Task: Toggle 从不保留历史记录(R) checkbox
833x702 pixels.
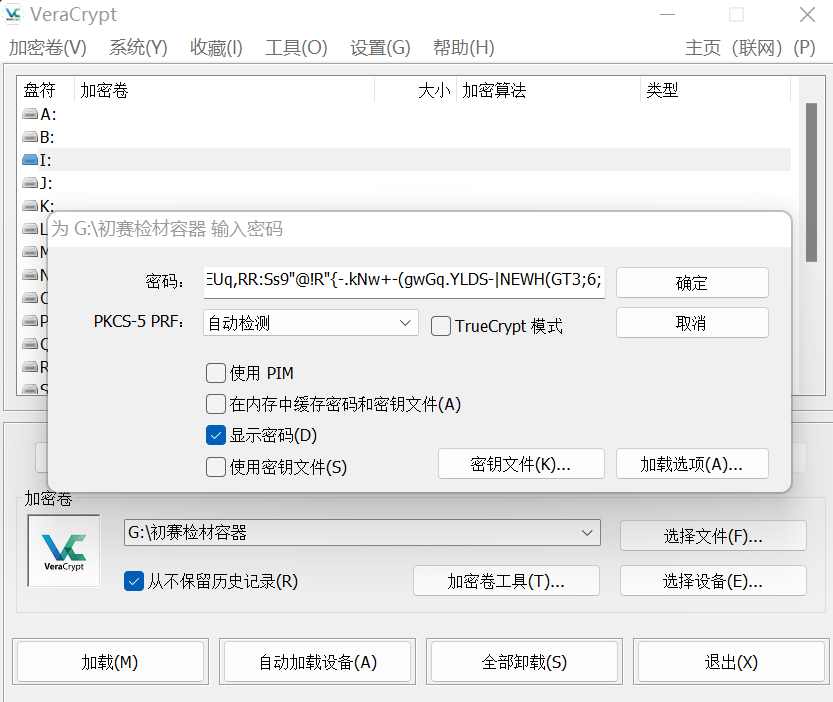Action: pyautogui.click(x=133, y=581)
